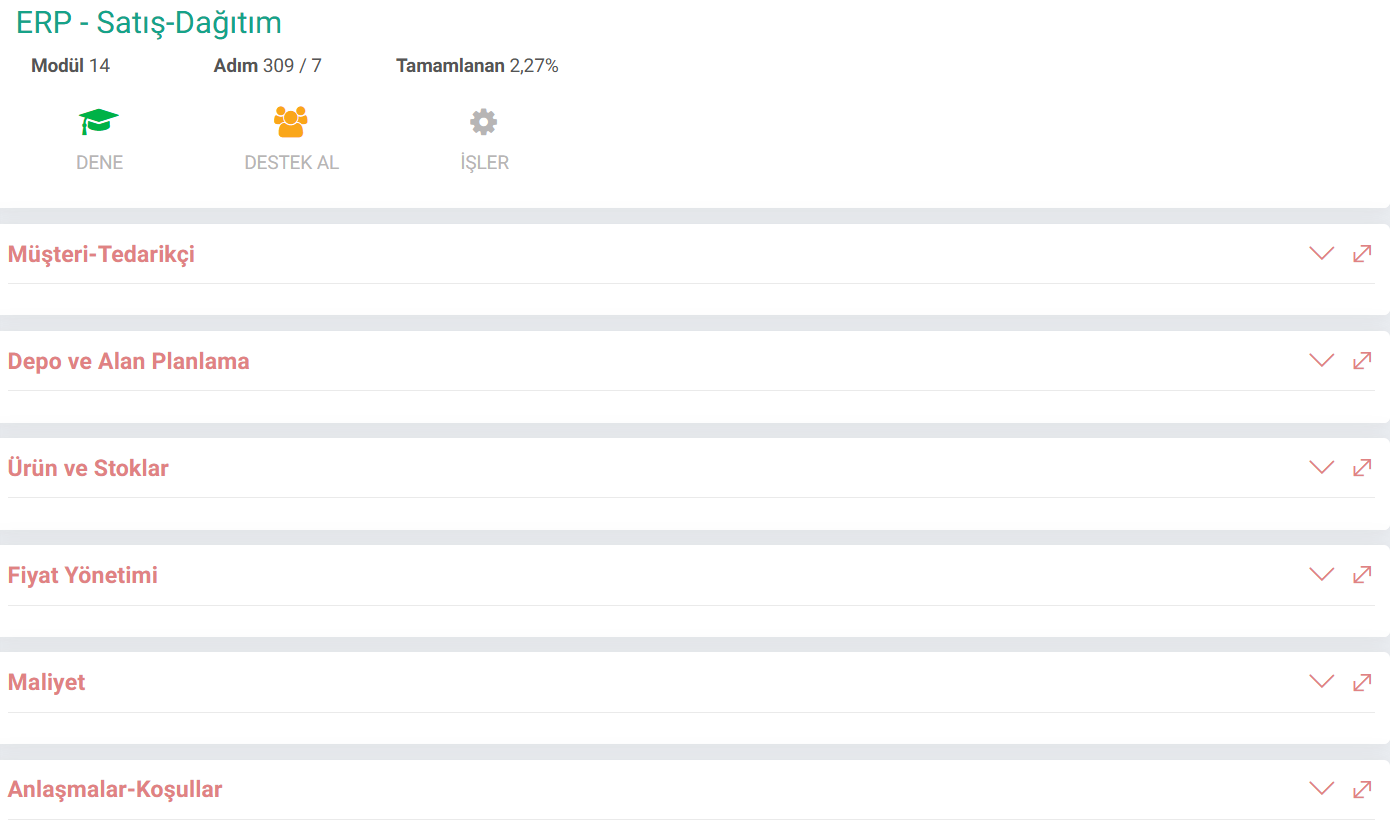Expand the Maliyet section chevron

pyautogui.click(x=1322, y=682)
